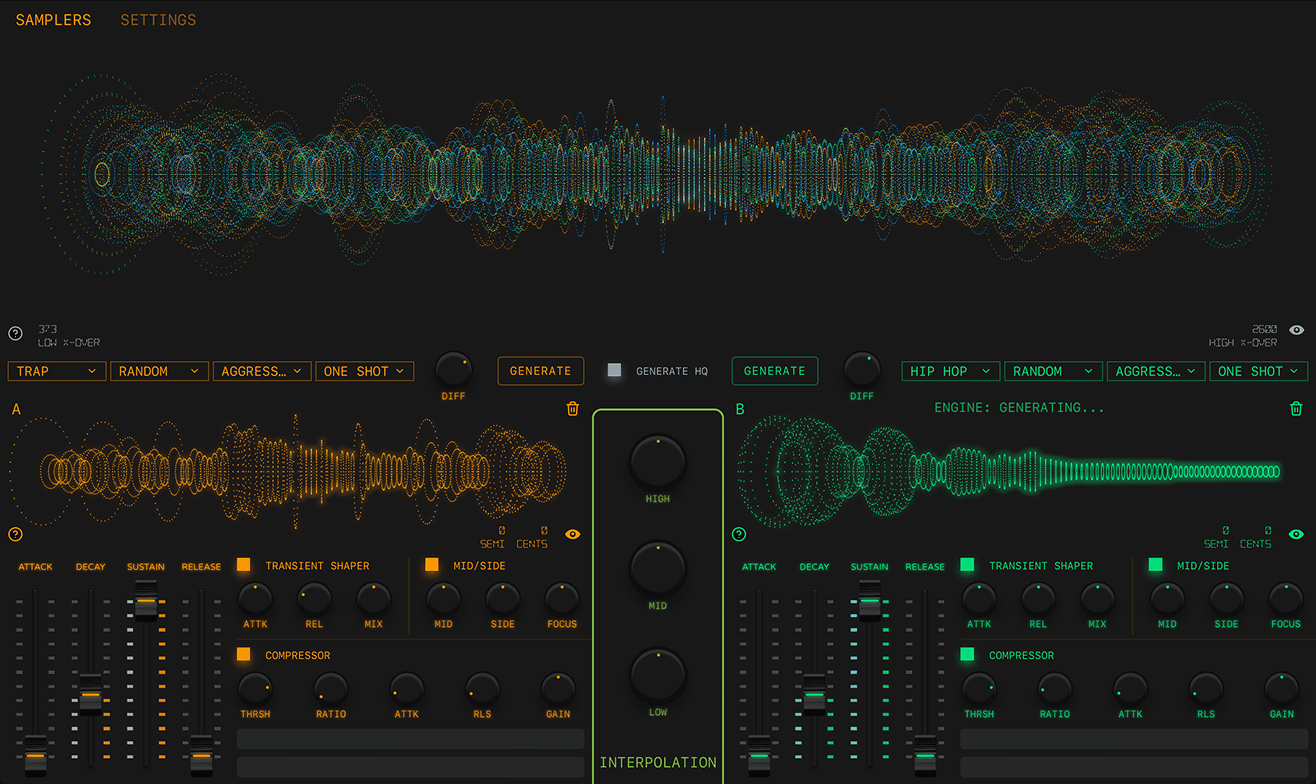Open the TRAP genre dropdown

pyautogui.click(x=57, y=371)
